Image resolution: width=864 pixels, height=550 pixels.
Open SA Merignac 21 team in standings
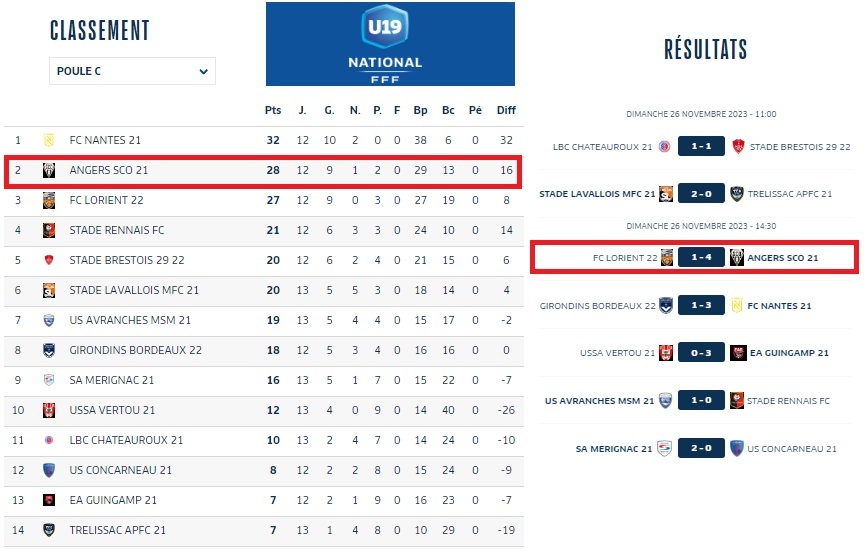(112, 380)
